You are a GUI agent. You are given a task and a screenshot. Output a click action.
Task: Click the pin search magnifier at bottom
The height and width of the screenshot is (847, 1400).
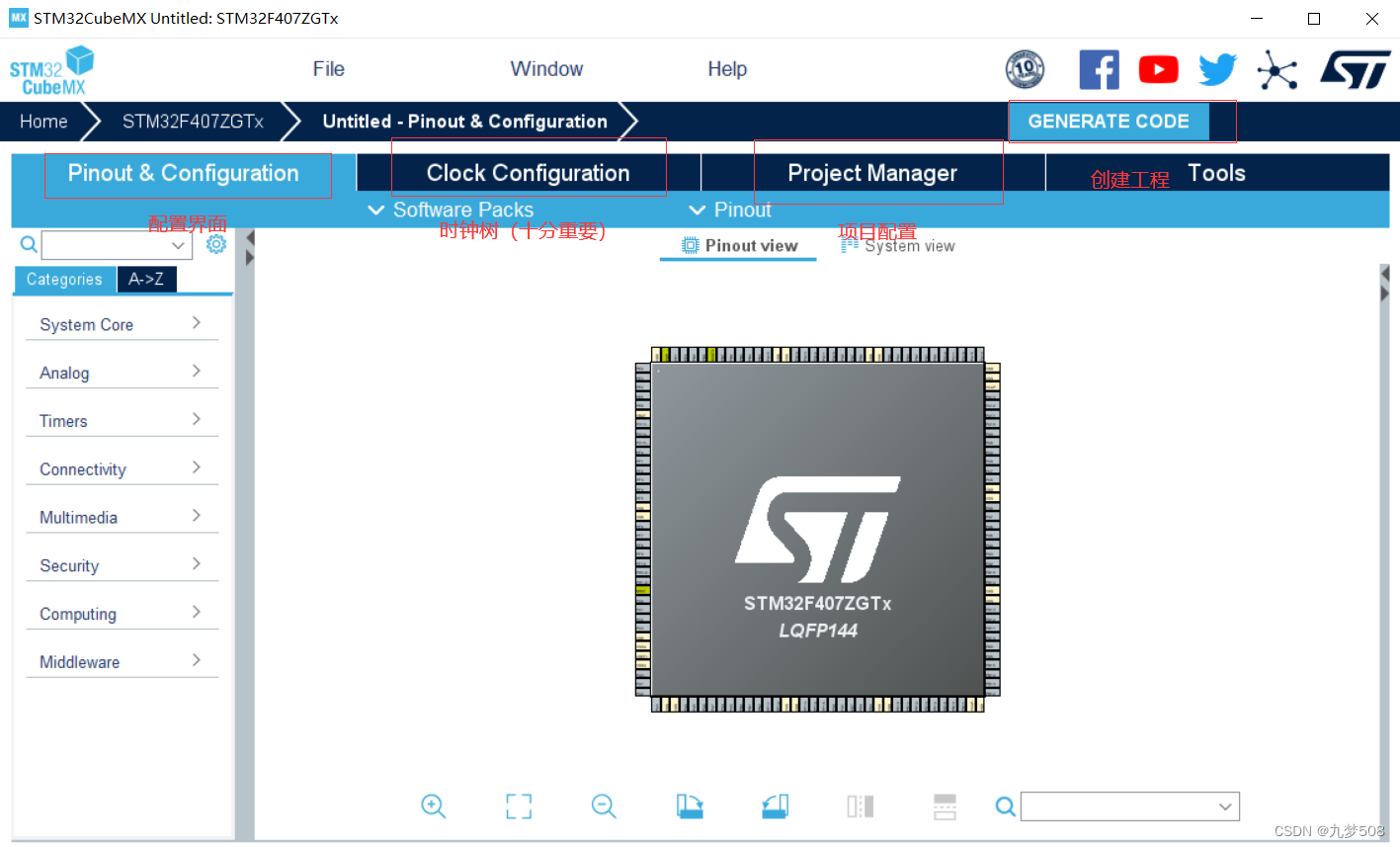1005,806
